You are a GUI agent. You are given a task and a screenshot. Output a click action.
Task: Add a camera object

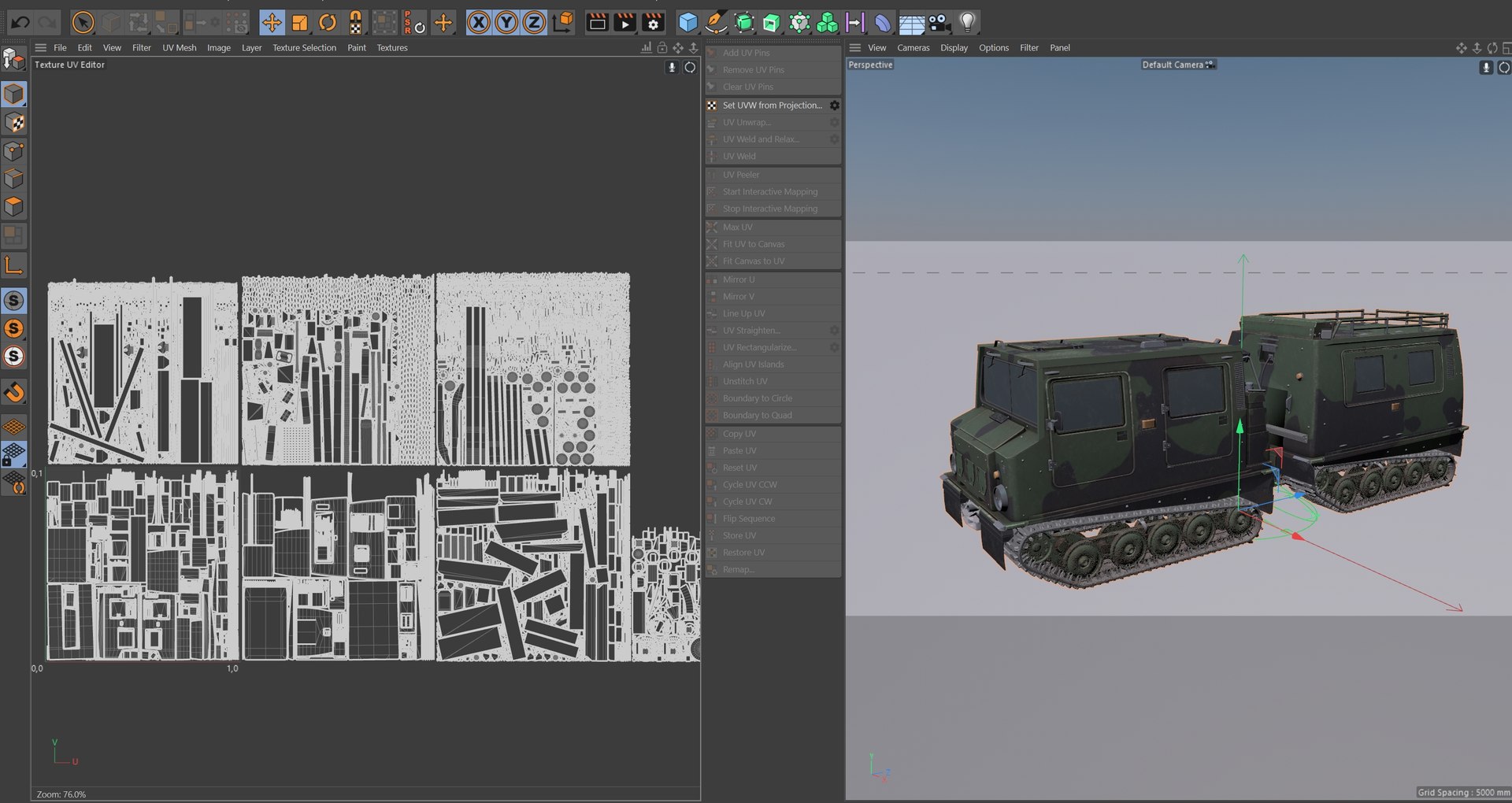pyautogui.click(x=939, y=23)
